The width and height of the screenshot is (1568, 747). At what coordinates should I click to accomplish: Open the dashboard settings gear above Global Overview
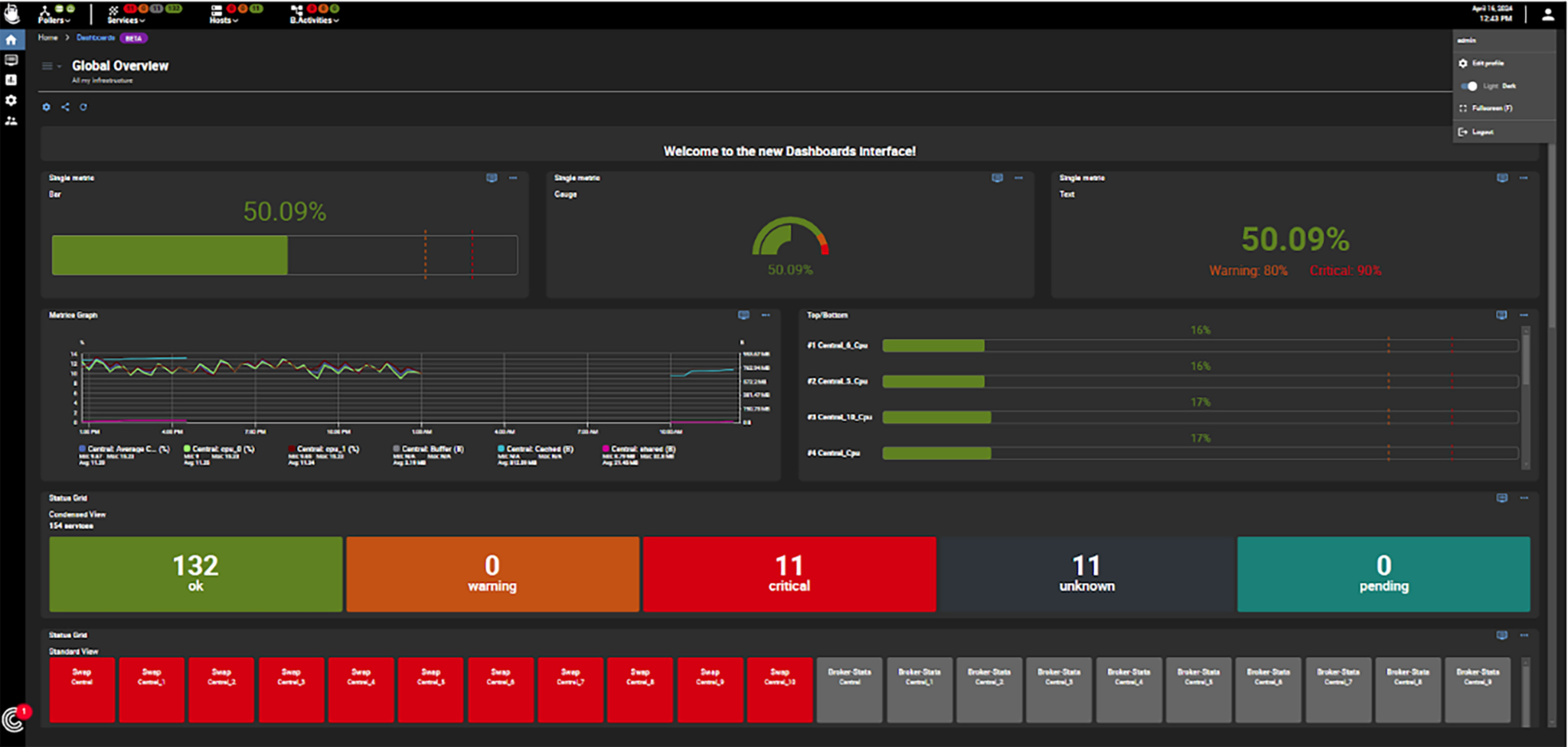tap(46, 107)
